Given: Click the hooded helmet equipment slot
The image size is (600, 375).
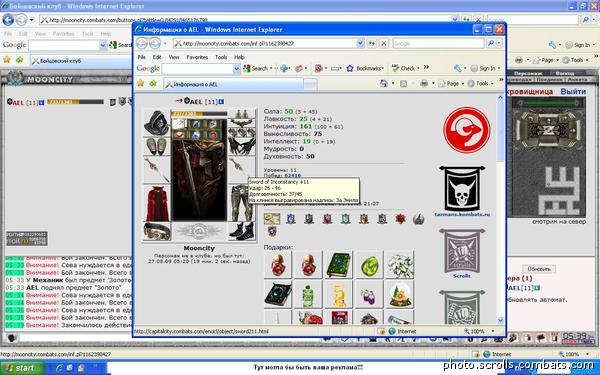Looking at the screenshot, I should click(x=157, y=122).
